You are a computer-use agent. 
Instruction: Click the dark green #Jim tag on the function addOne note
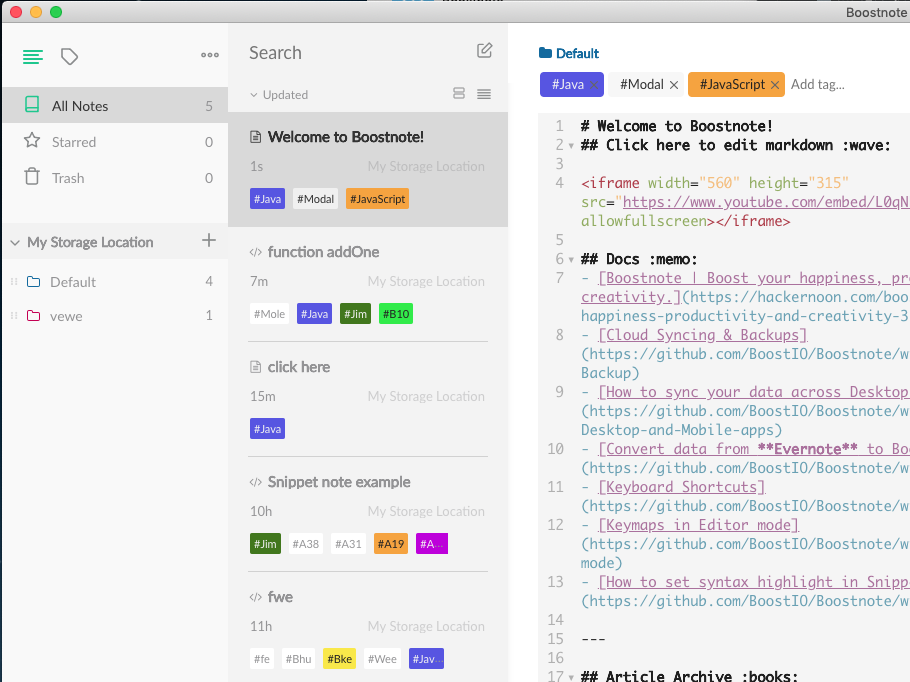(355, 314)
